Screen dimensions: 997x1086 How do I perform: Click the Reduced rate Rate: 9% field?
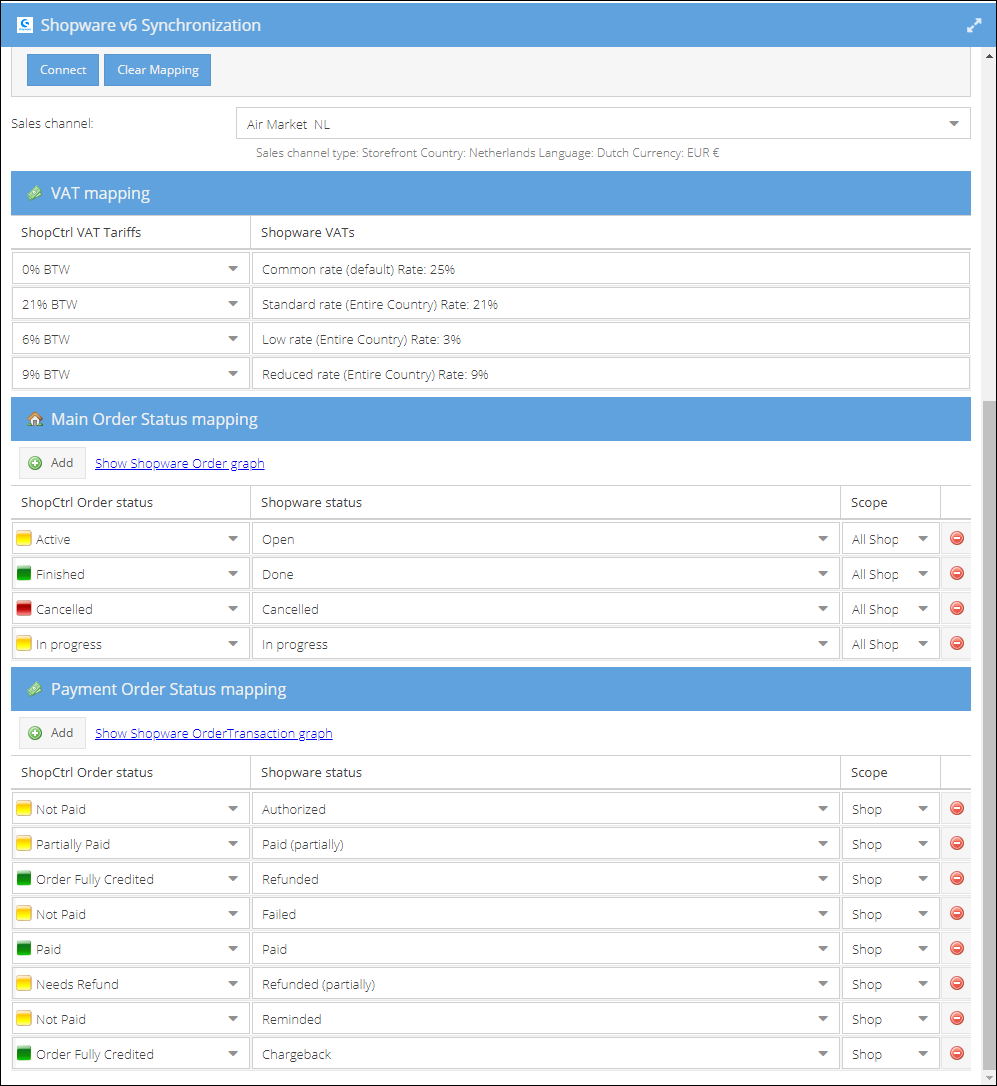pos(610,374)
